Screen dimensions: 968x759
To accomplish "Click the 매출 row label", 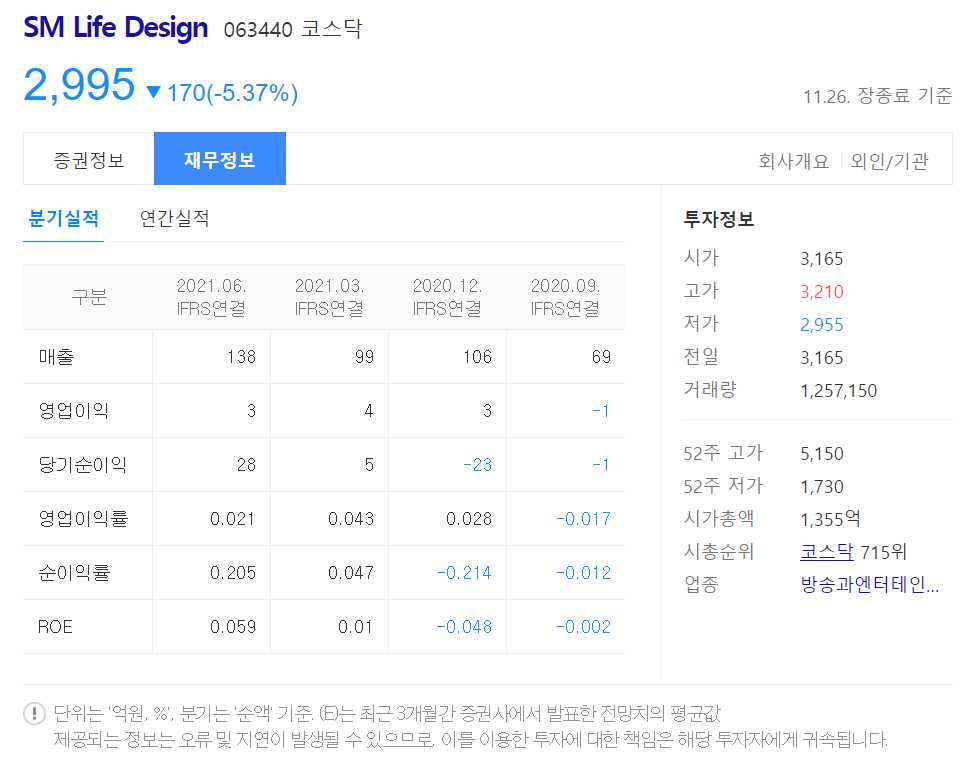I will tap(55, 355).
